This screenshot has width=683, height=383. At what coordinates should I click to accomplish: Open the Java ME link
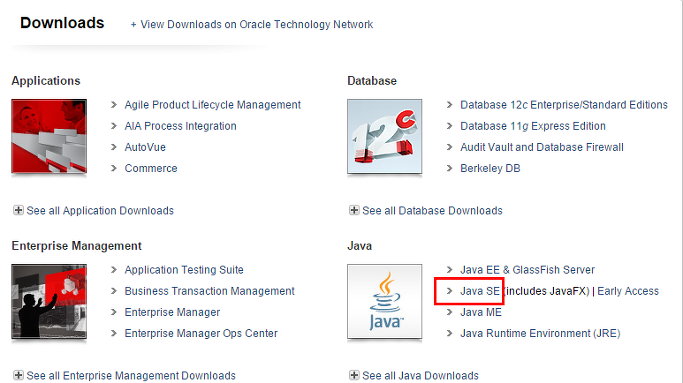pos(481,312)
